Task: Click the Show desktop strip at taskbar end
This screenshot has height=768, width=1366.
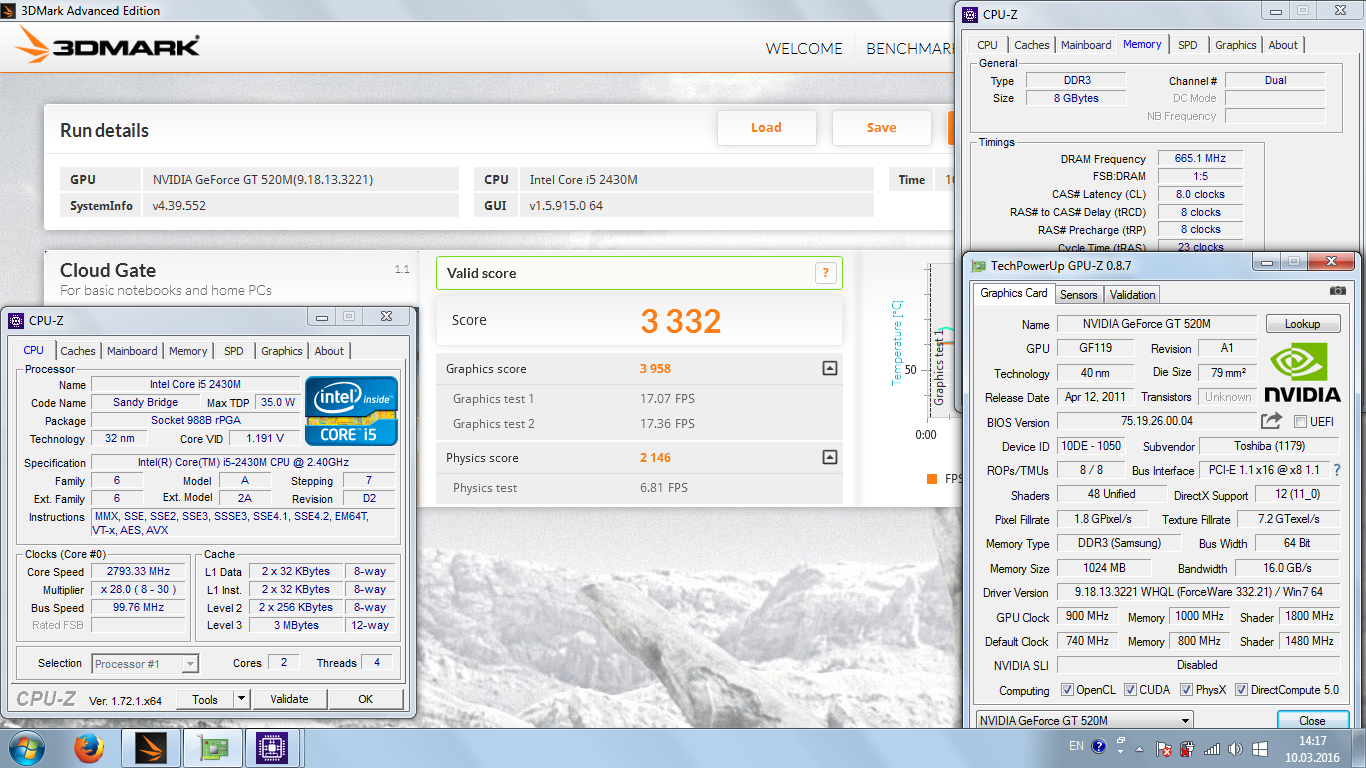Action: [x=1359, y=748]
